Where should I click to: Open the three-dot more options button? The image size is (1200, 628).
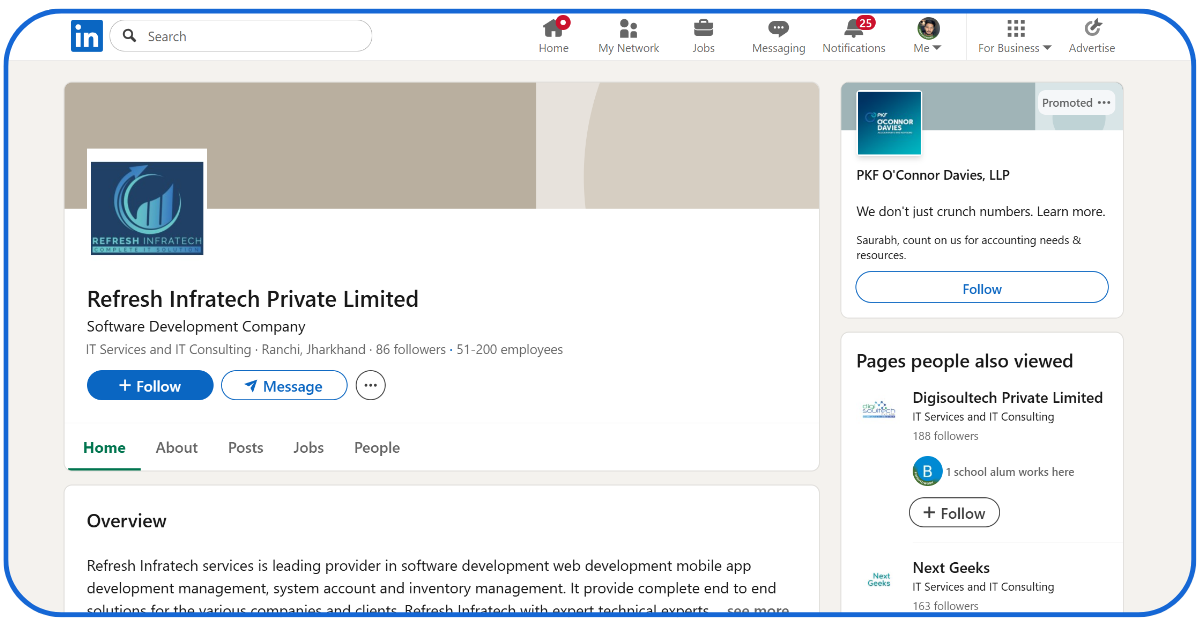point(371,385)
